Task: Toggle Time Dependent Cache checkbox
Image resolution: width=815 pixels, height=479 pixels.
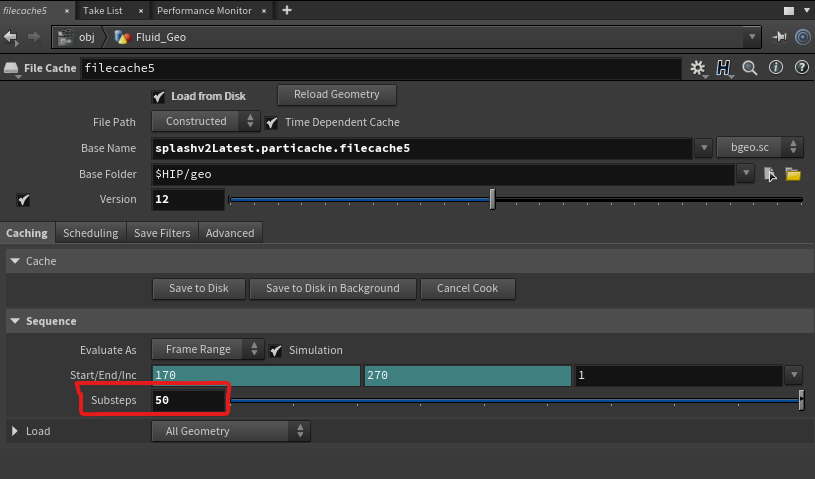Action: click(x=271, y=123)
